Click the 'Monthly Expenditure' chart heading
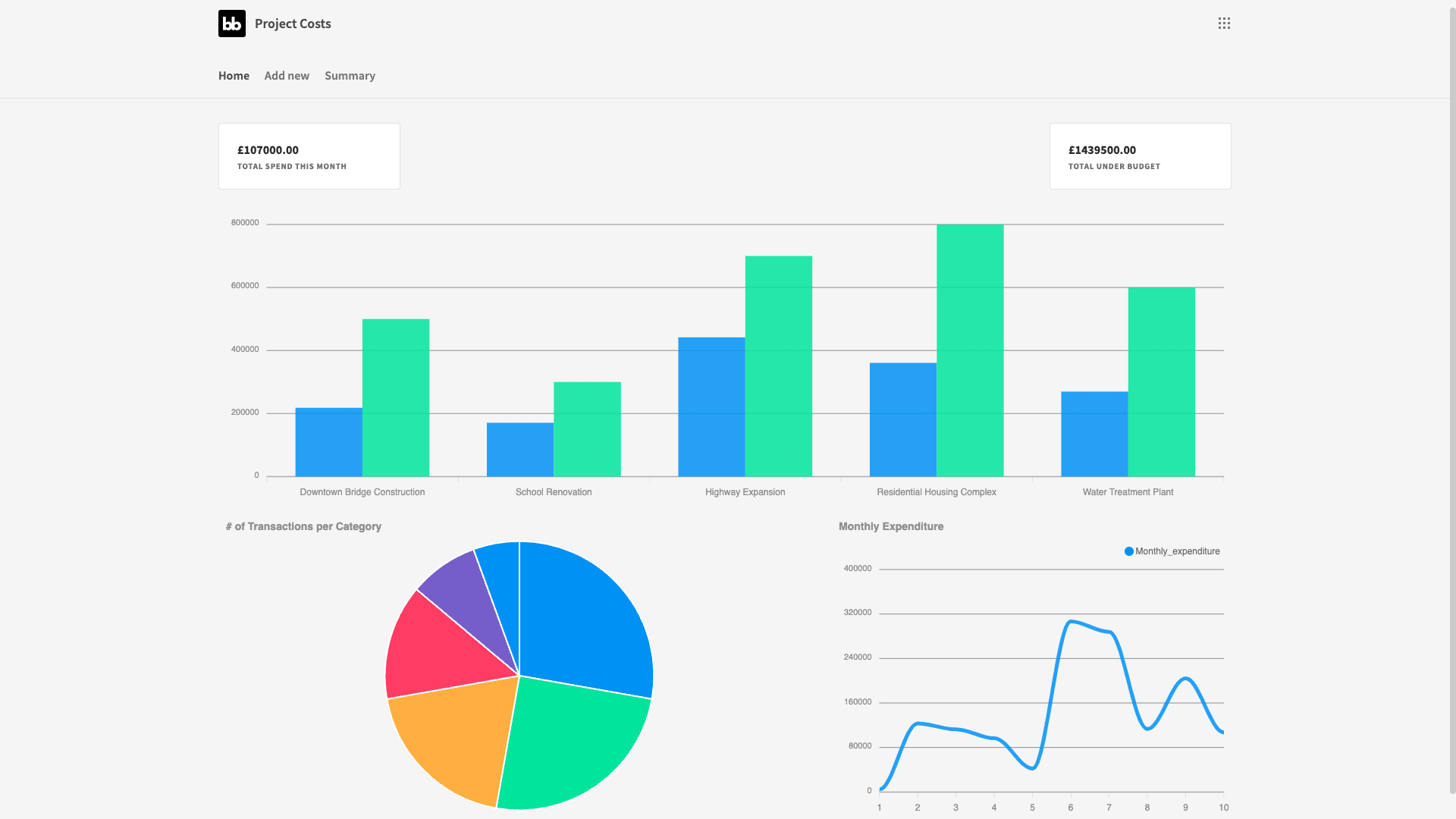This screenshot has width=1456, height=819. tap(891, 526)
